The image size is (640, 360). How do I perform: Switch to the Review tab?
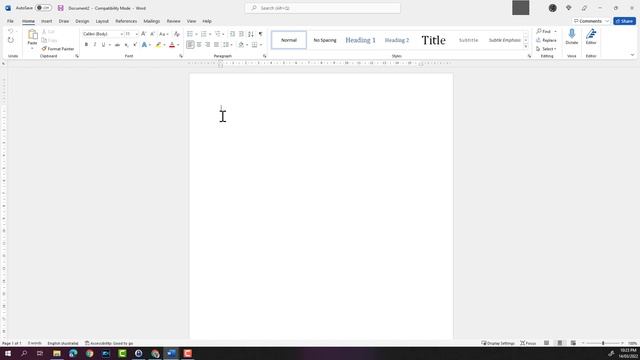tap(173, 21)
